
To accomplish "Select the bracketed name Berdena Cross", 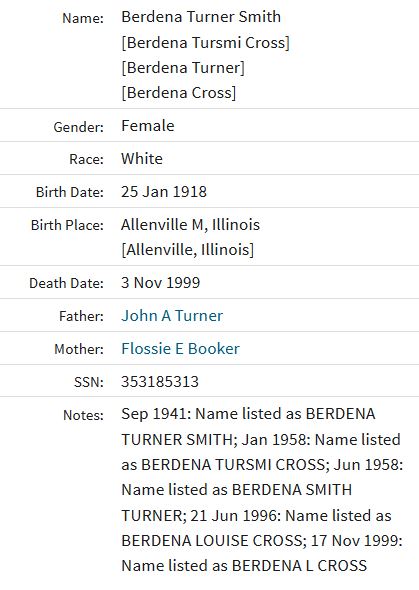I will [179, 93].
